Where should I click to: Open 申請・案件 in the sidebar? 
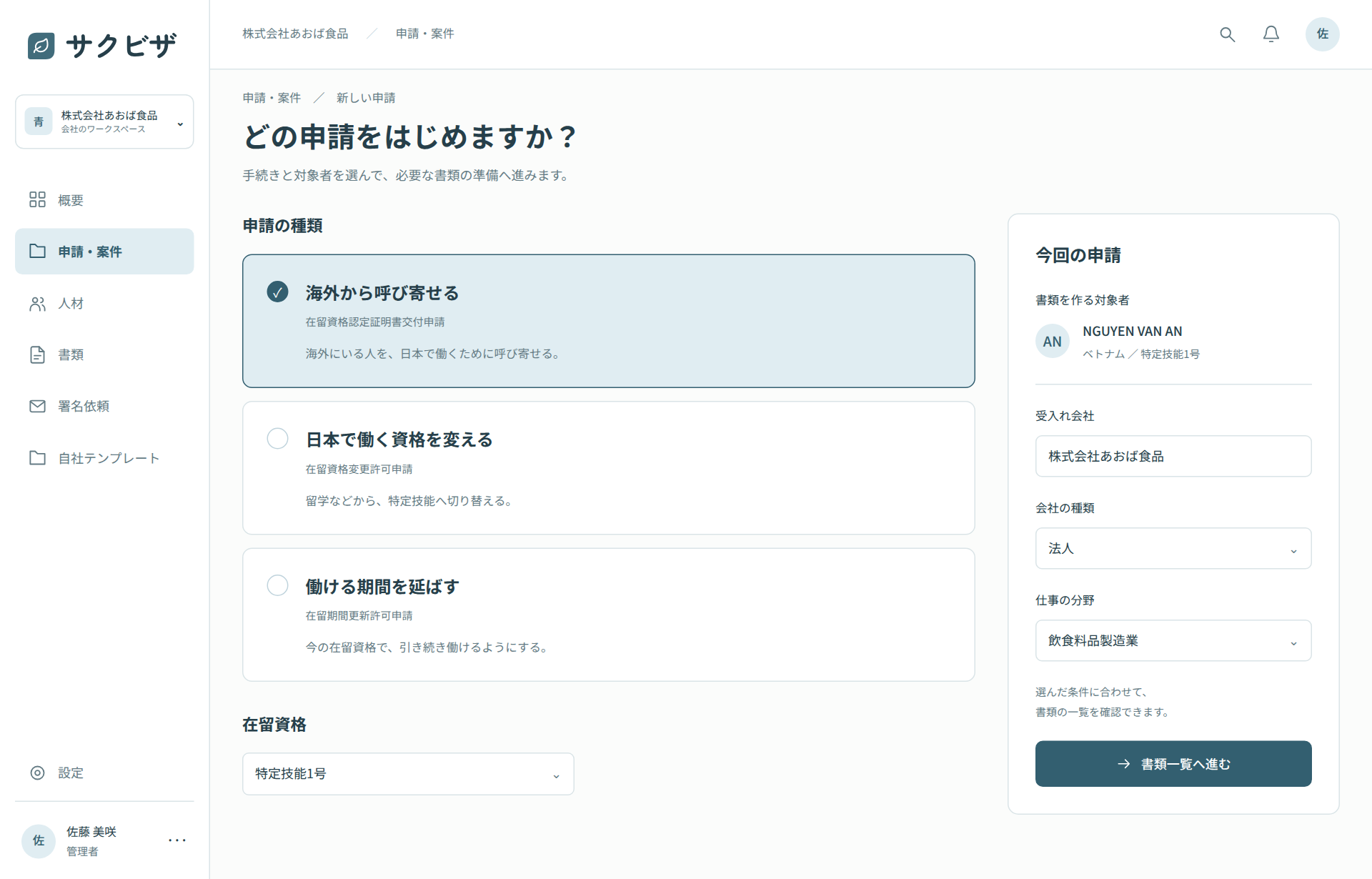104,252
